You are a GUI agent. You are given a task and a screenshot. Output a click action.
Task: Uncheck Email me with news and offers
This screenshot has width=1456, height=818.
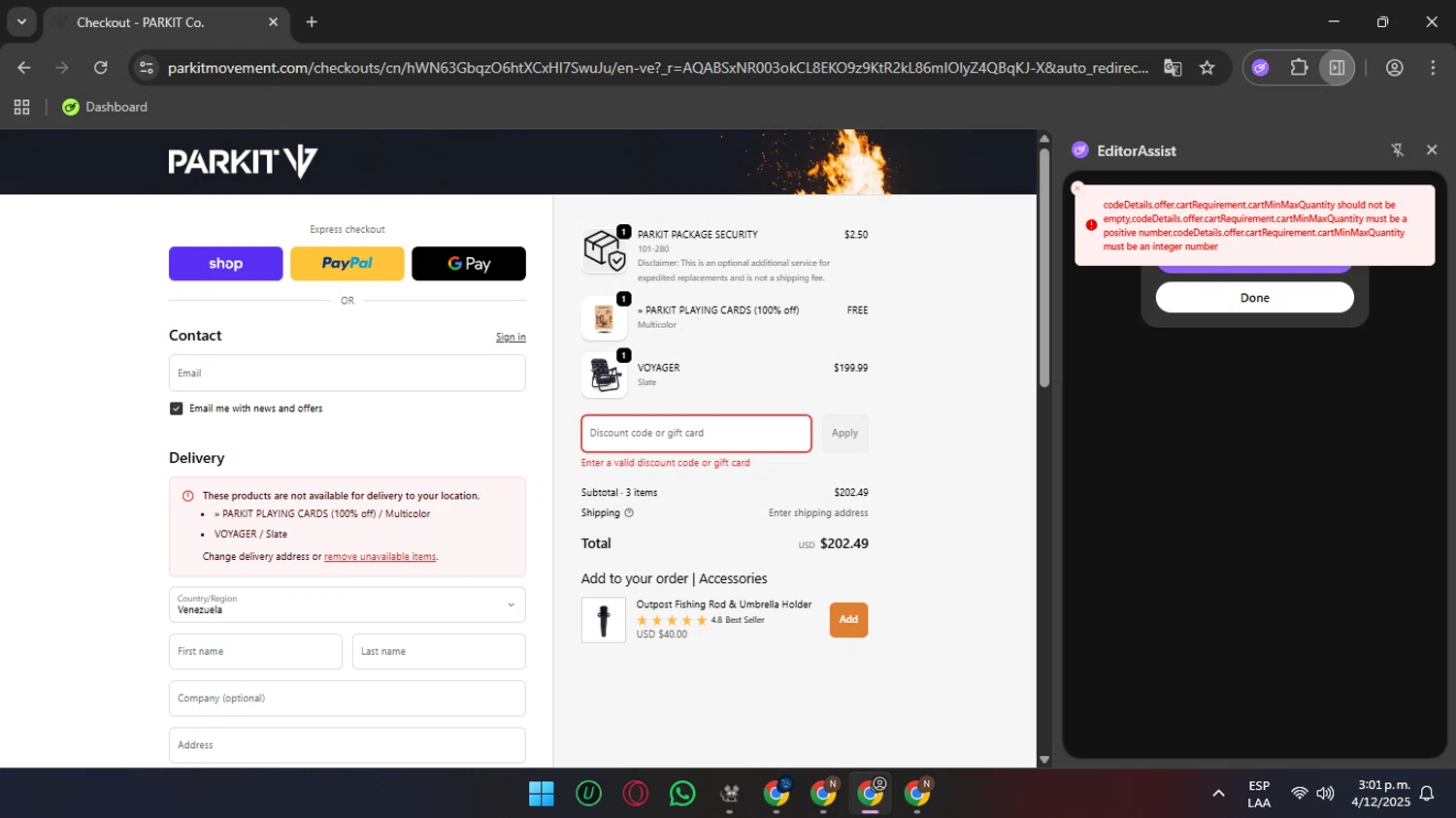pos(177,409)
